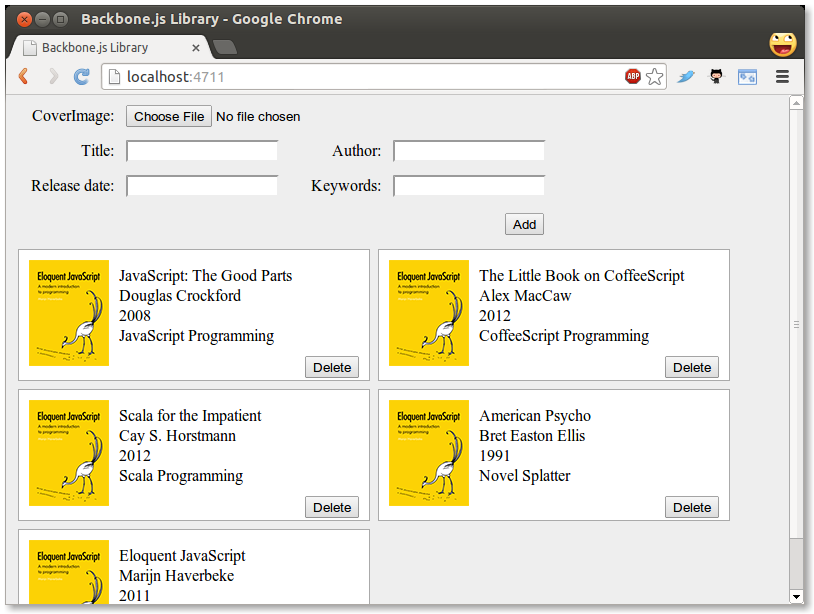The image size is (814, 614).
Task: Click into the Author text field
Action: point(469,151)
